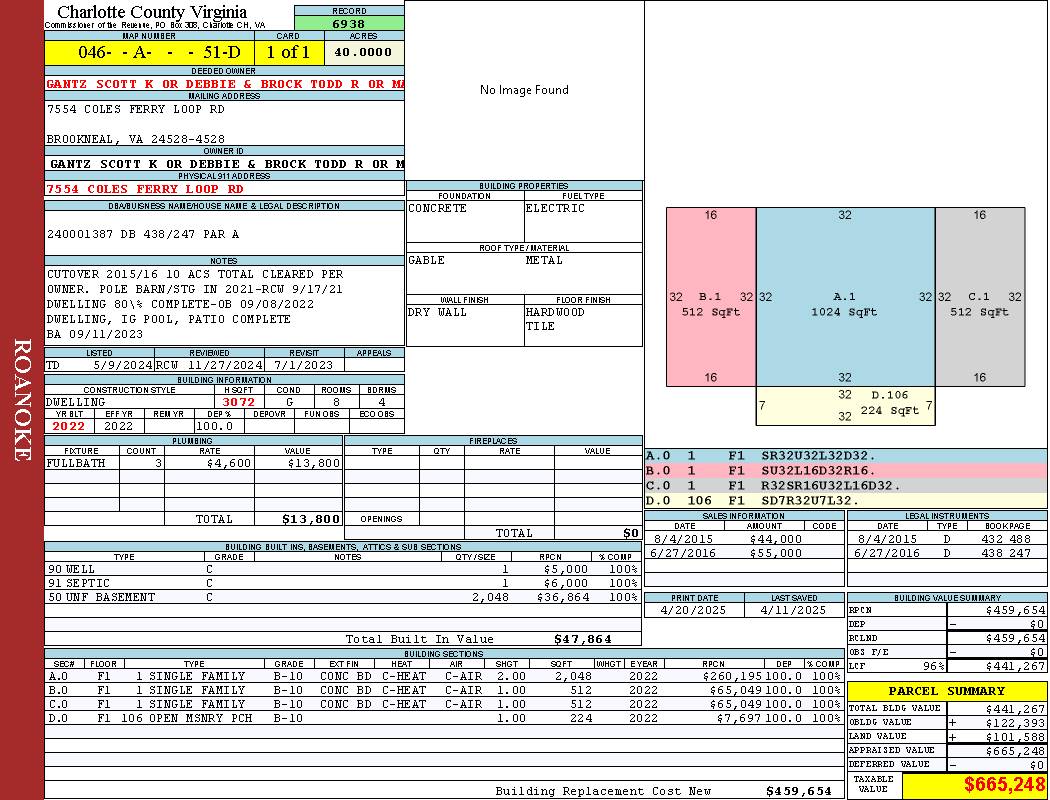The image size is (1050, 800).
Task: Click the blue A.1 1024 SqFt sketch section
Action: pos(846,297)
